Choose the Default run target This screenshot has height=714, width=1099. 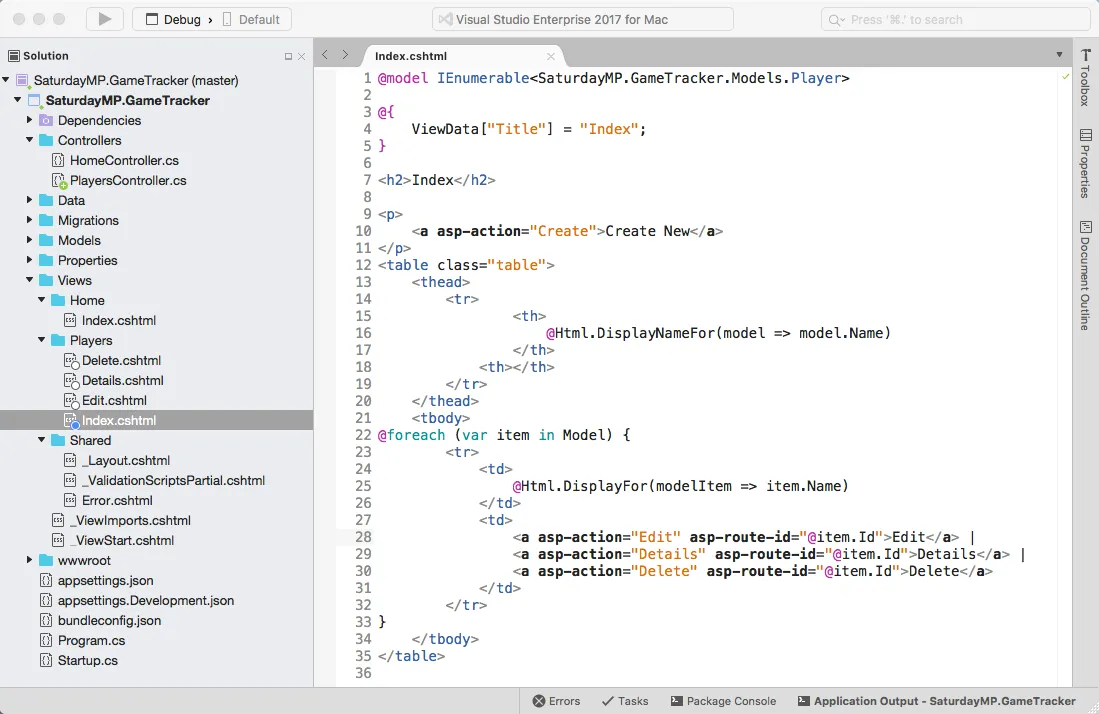click(251, 20)
